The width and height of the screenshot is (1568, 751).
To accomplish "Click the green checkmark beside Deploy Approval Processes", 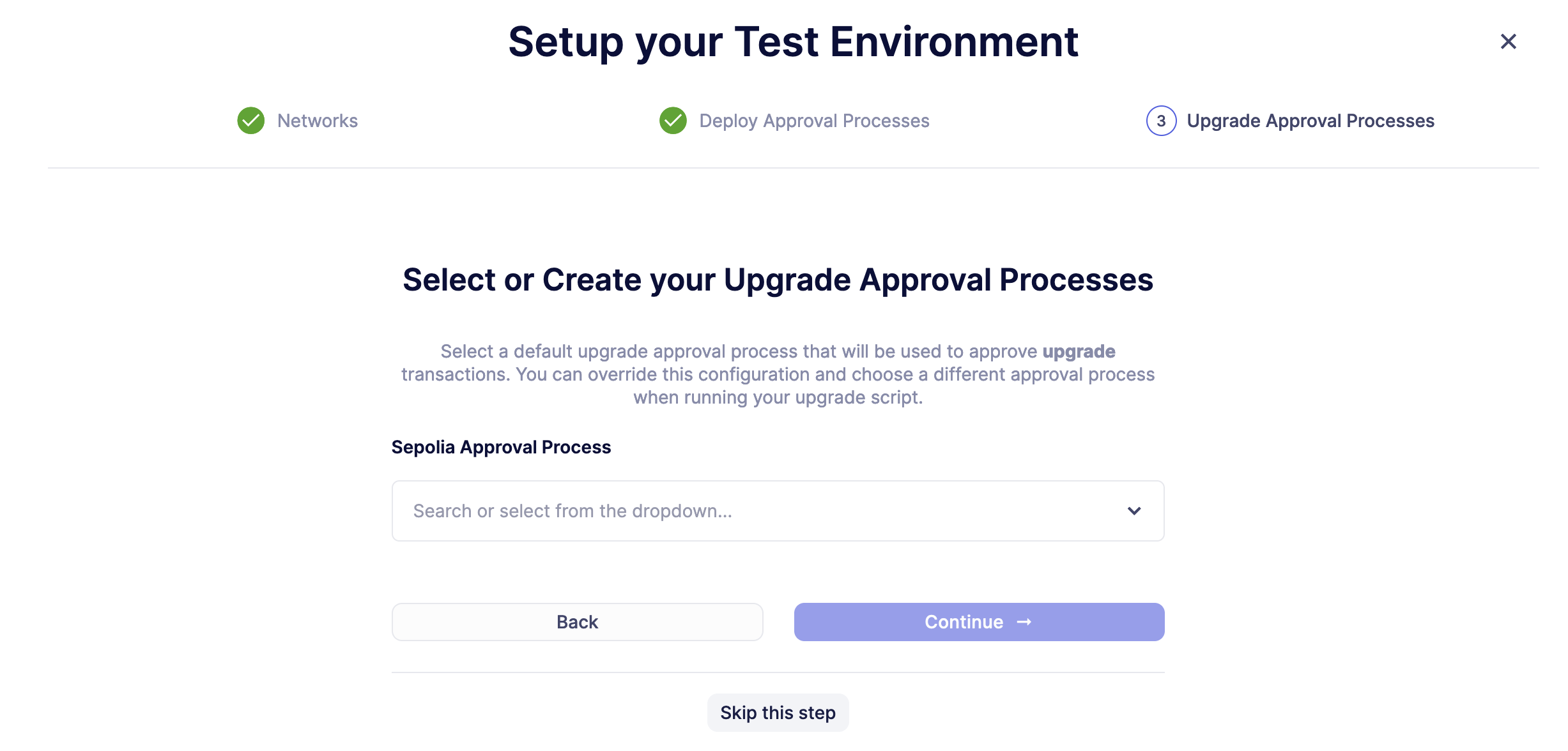I will click(673, 121).
